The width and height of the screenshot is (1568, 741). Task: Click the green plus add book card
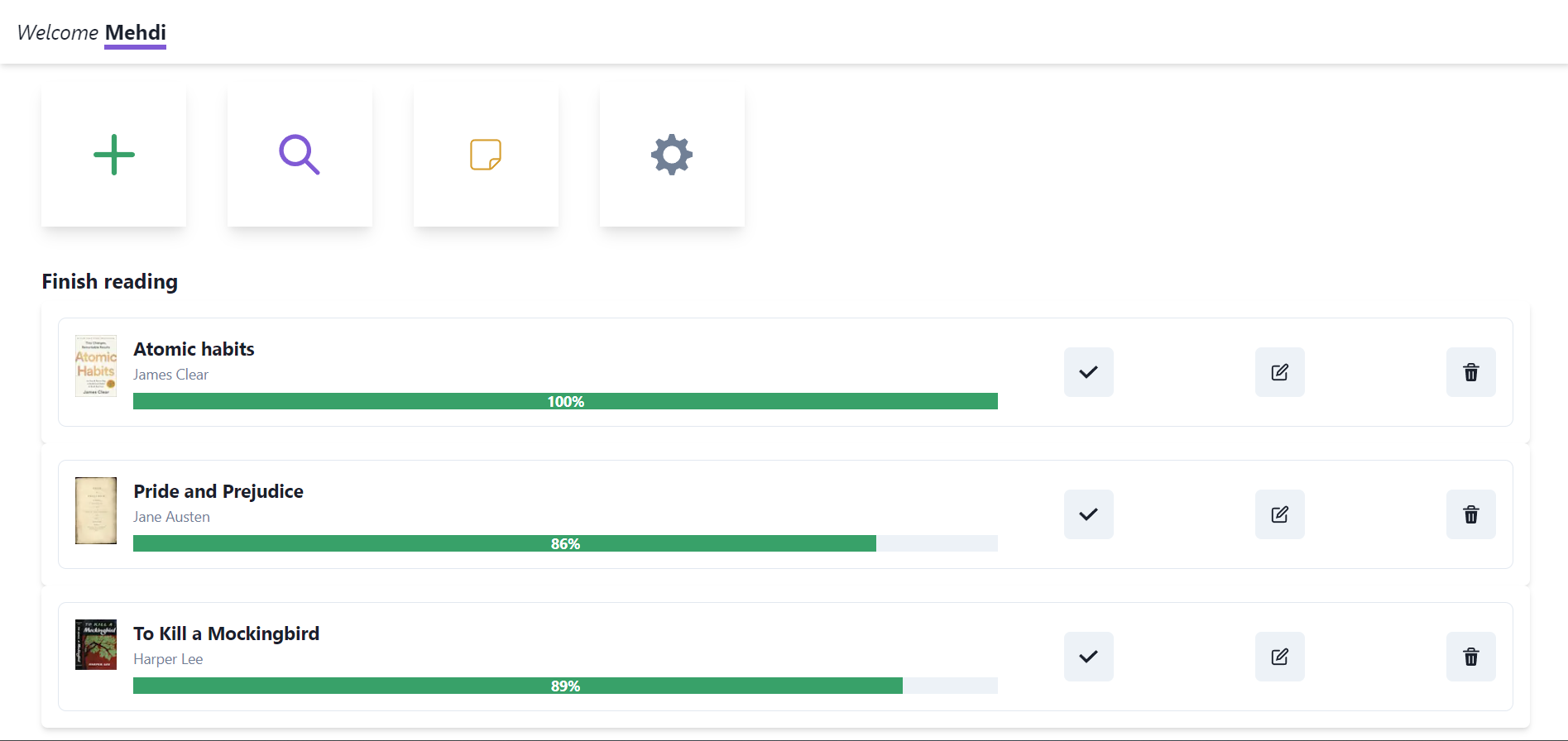113,155
